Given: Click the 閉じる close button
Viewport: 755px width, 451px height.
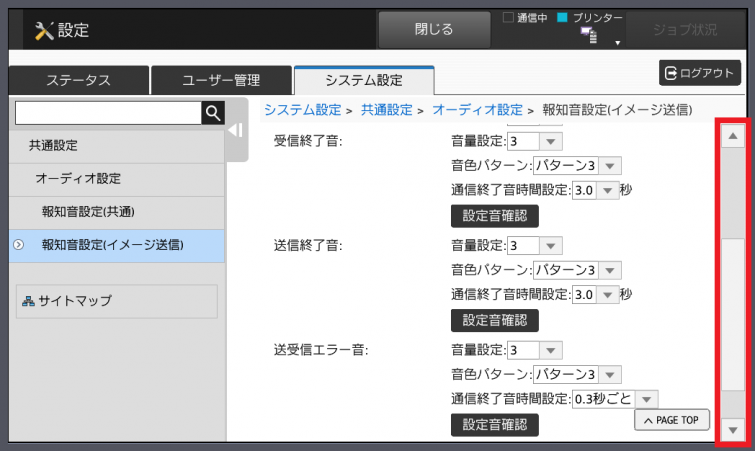Looking at the screenshot, I should (x=434, y=29).
